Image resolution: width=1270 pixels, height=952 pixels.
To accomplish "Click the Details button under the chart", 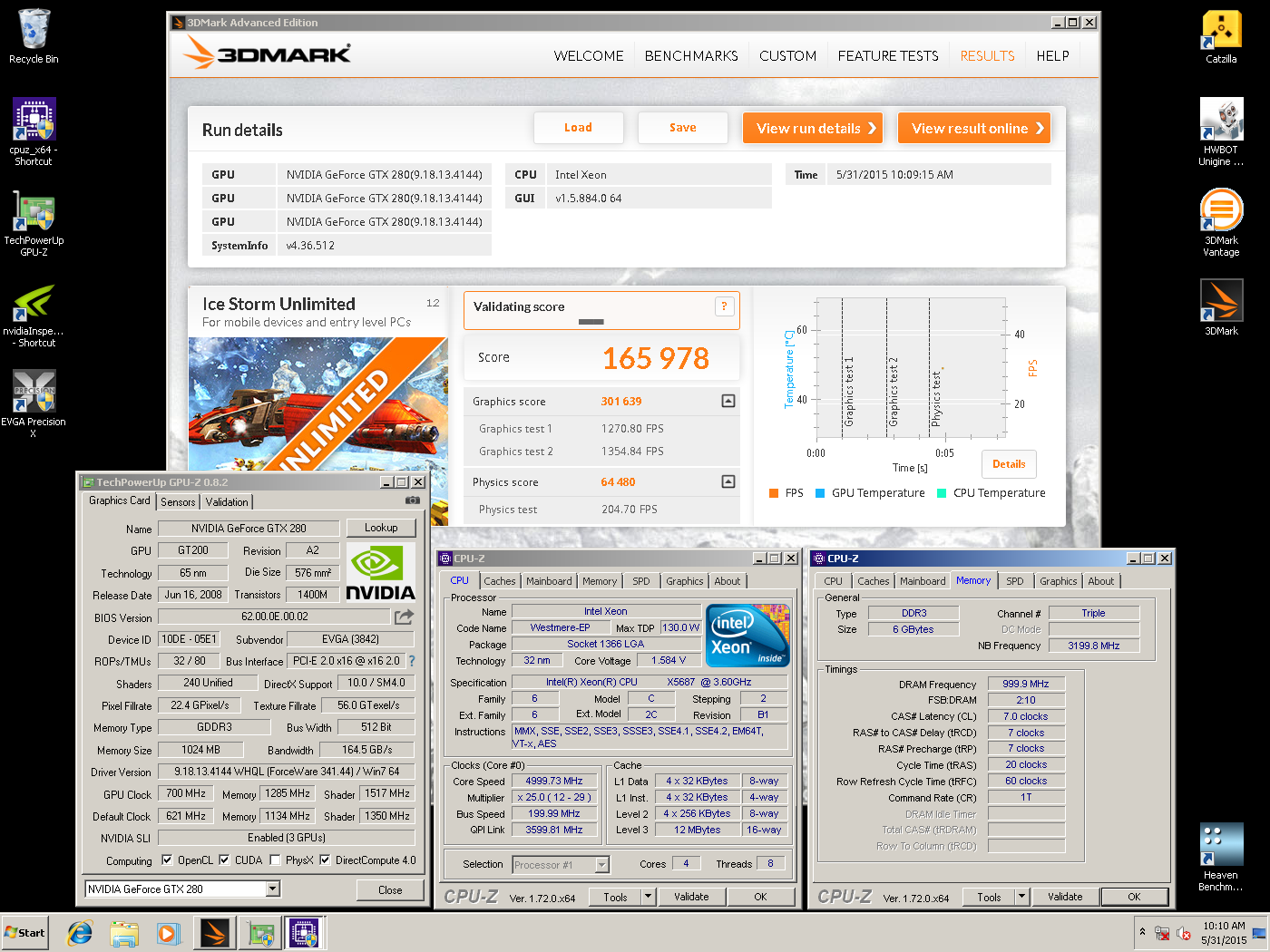I will tap(1009, 464).
